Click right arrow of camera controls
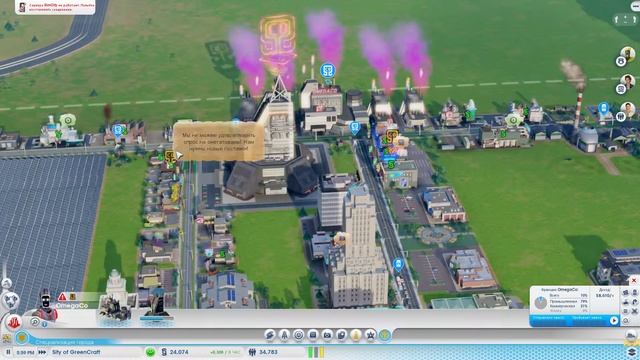640x360 pixels. (635, 20)
